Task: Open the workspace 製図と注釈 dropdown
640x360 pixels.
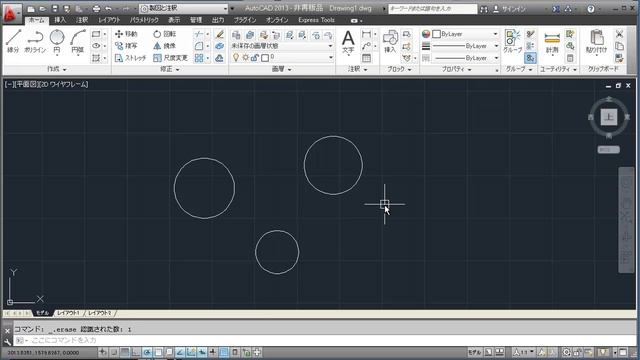Action: click(x=184, y=8)
